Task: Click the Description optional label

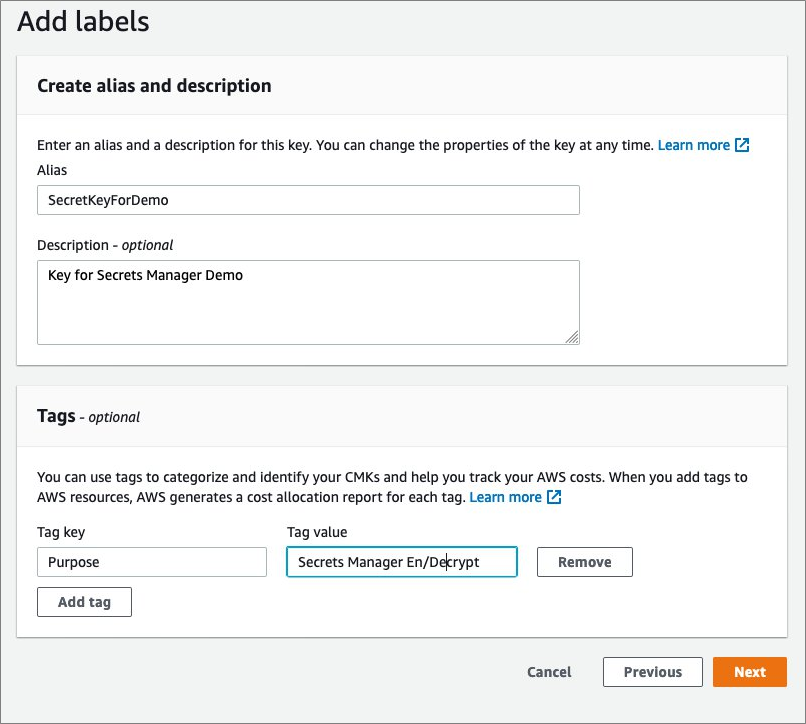Action: (105, 245)
